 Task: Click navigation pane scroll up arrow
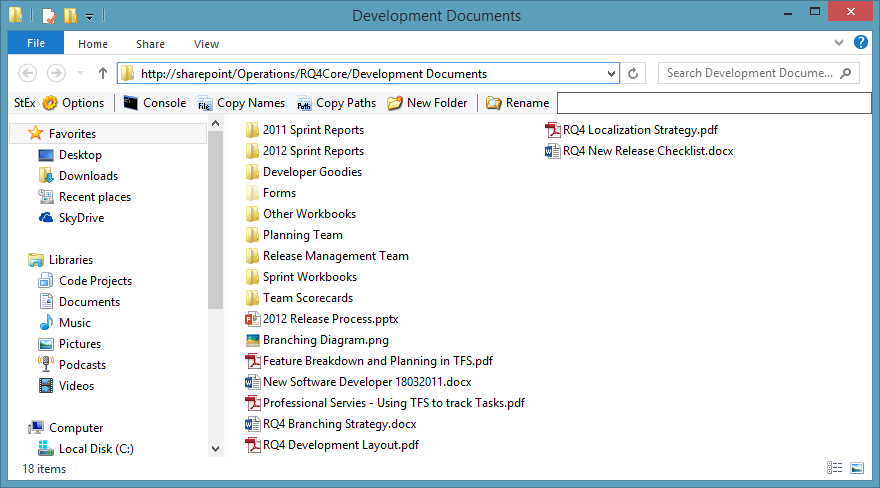point(216,123)
